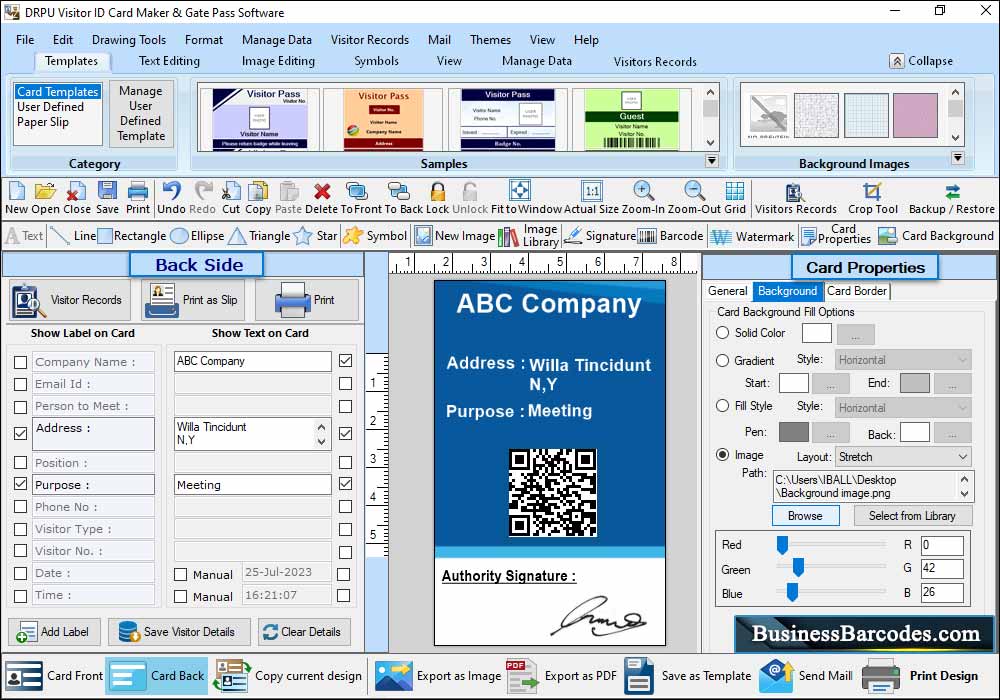Select the Signature tool
Viewport: 1000px width, 700px height.
point(599,236)
